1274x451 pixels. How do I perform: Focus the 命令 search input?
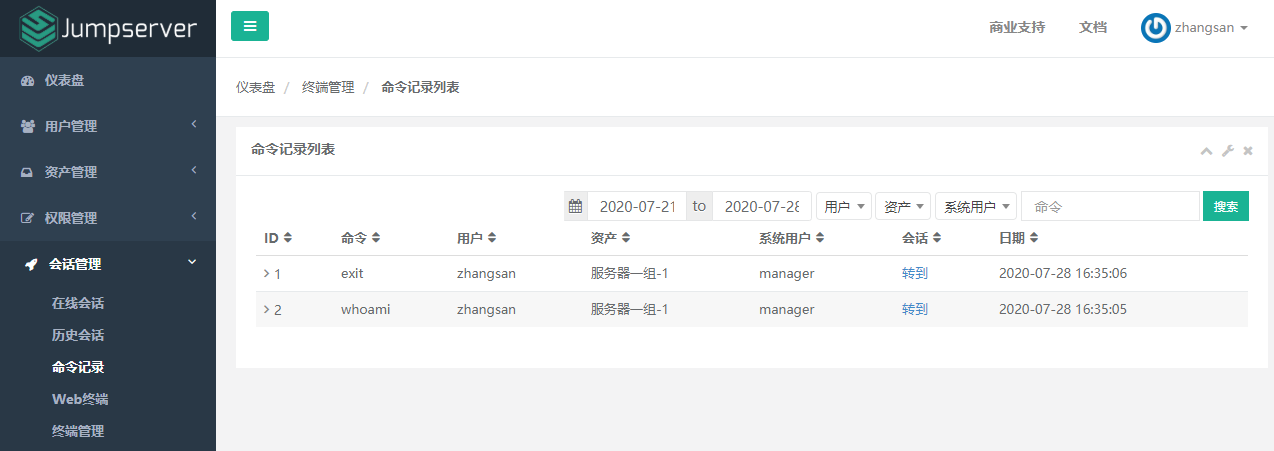(x=1110, y=206)
